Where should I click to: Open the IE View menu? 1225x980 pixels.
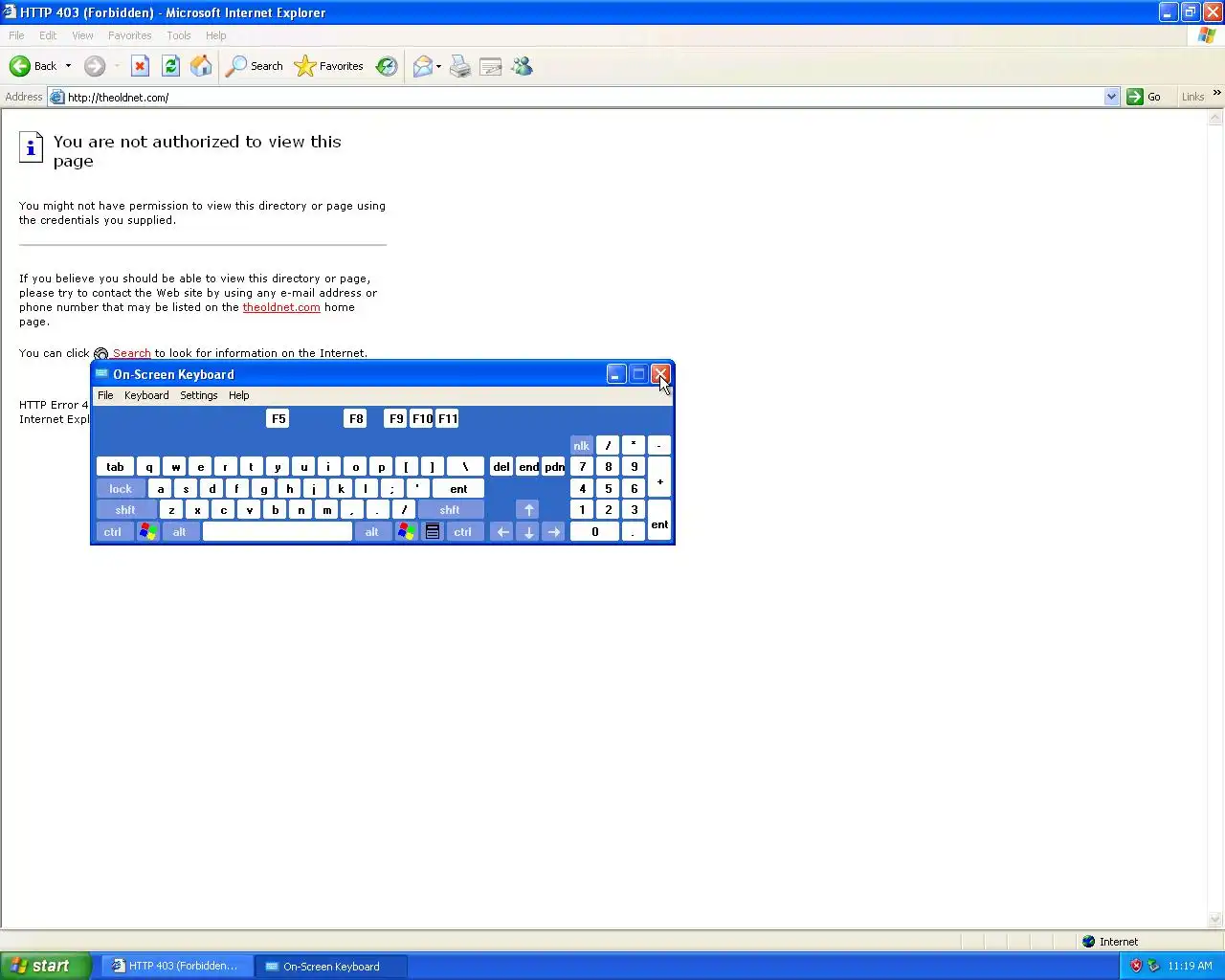tap(83, 35)
